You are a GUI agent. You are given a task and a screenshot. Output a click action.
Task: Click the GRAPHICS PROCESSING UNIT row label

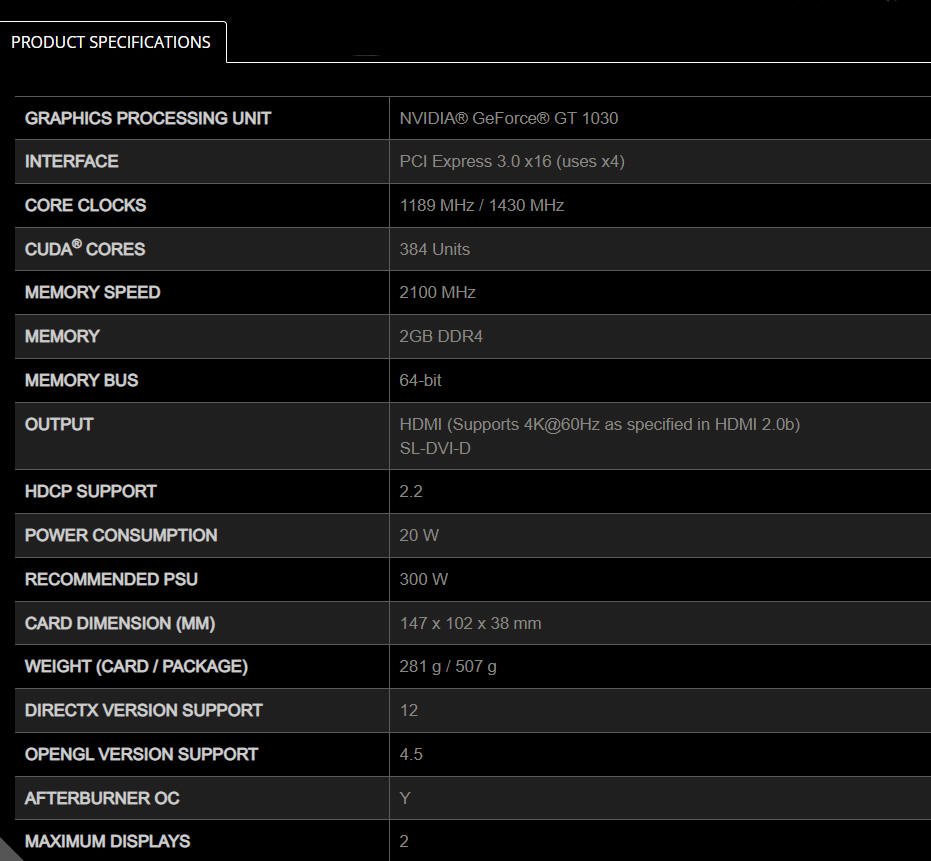[x=148, y=118]
